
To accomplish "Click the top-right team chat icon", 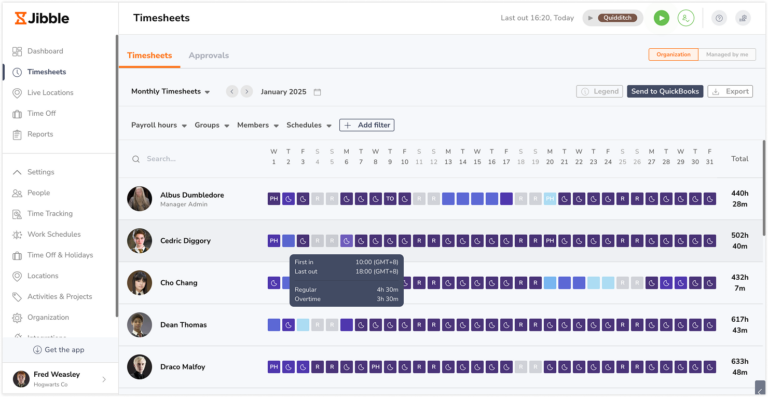I will (x=743, y=18).
